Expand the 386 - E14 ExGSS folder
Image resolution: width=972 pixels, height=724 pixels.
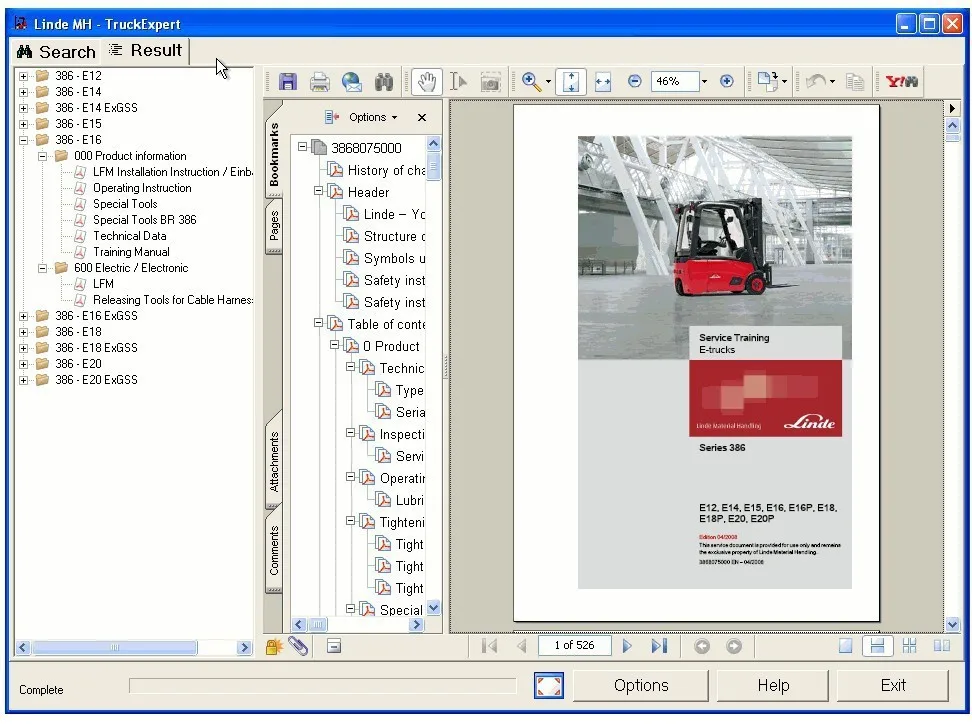(23, 108)
